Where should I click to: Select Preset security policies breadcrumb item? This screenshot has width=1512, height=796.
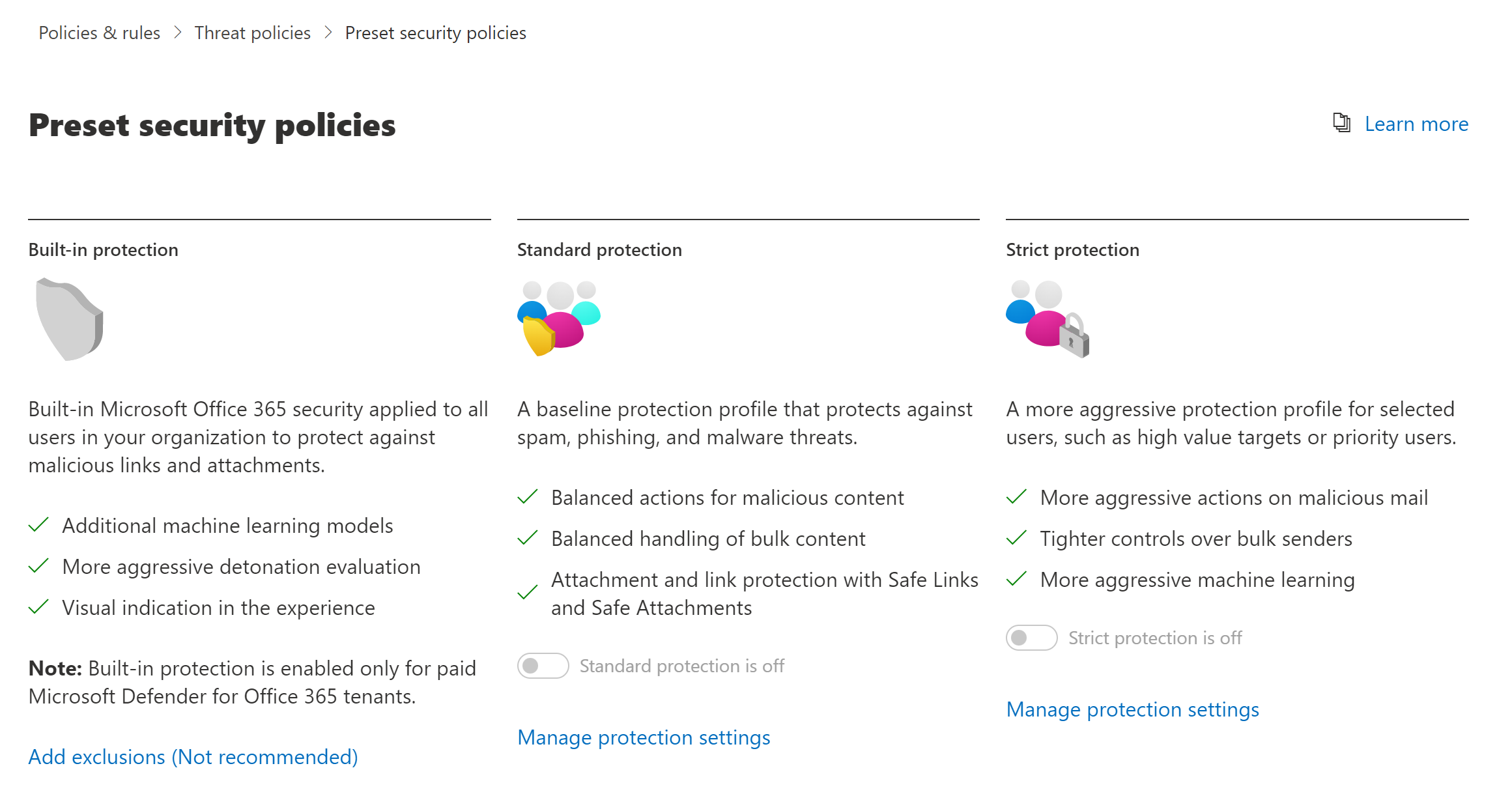(435, 33)
